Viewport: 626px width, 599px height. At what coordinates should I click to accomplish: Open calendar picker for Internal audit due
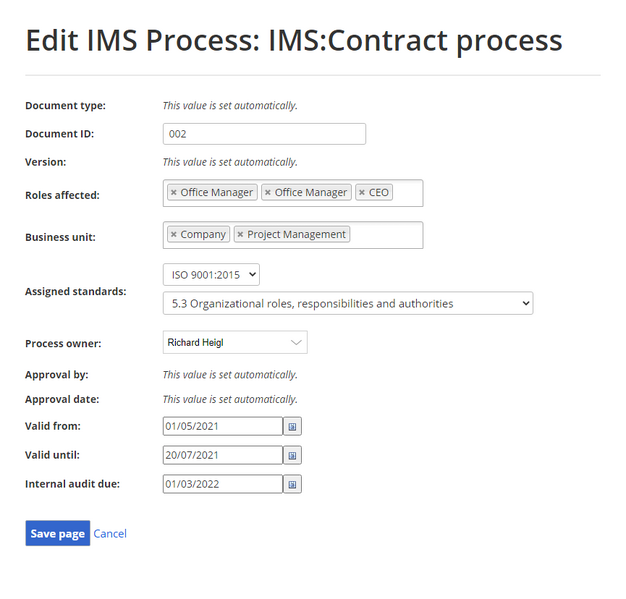pos(292,484)
